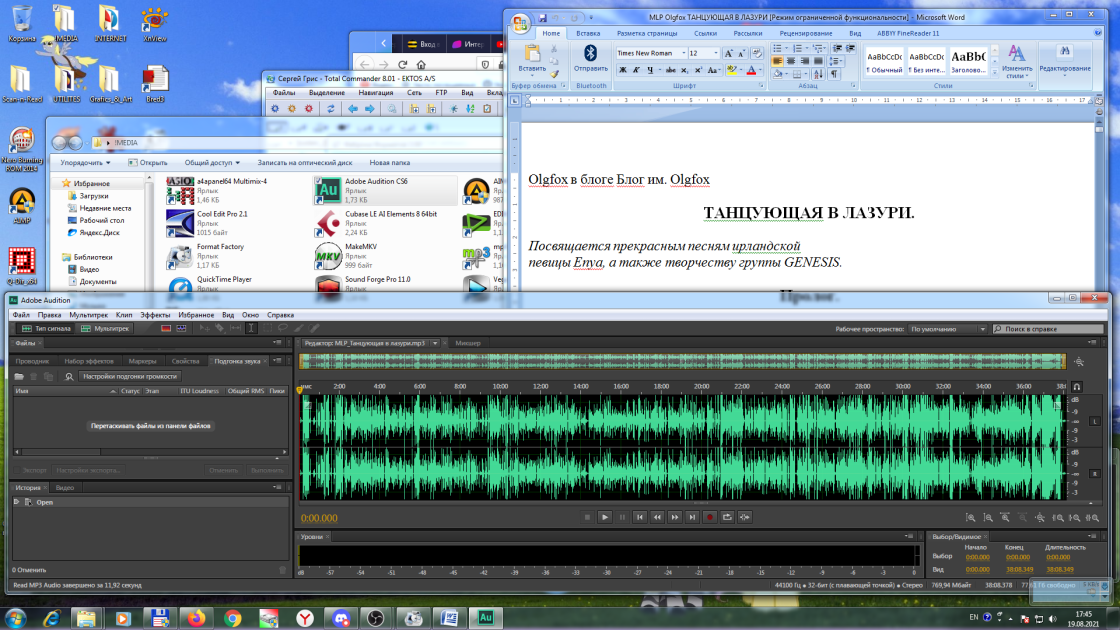Play the audio in Adobe Audition

(x=604, y=517)
